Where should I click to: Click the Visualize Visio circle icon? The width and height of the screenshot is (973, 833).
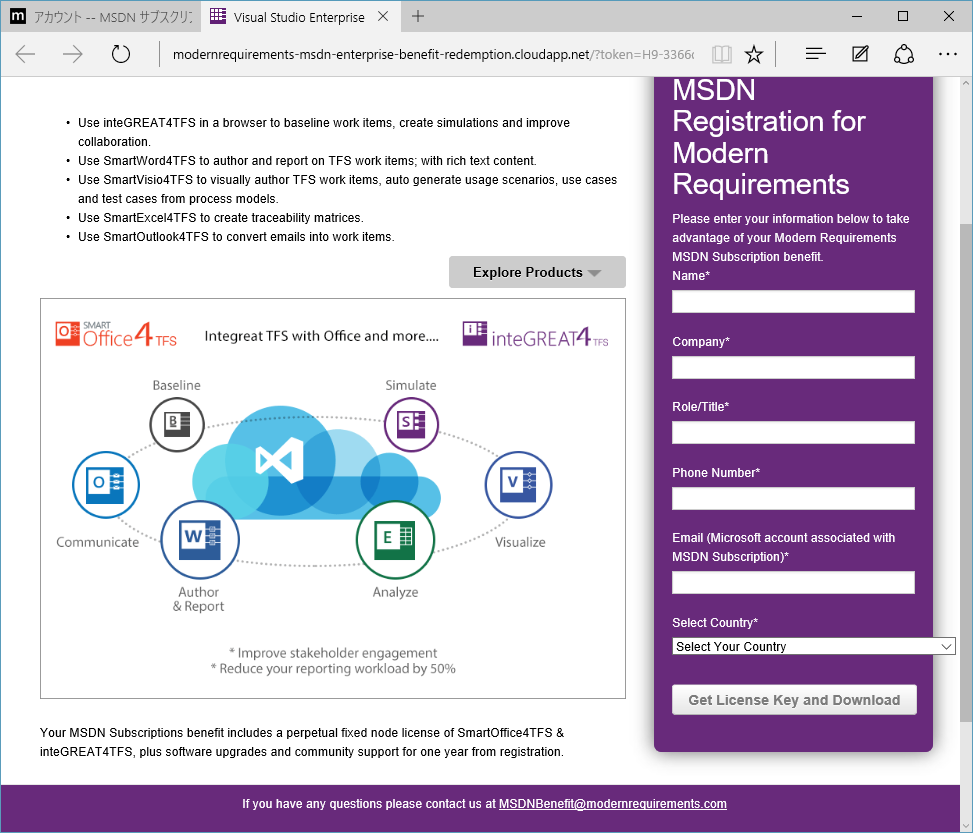pyautogui.click(x=518, y=484)
